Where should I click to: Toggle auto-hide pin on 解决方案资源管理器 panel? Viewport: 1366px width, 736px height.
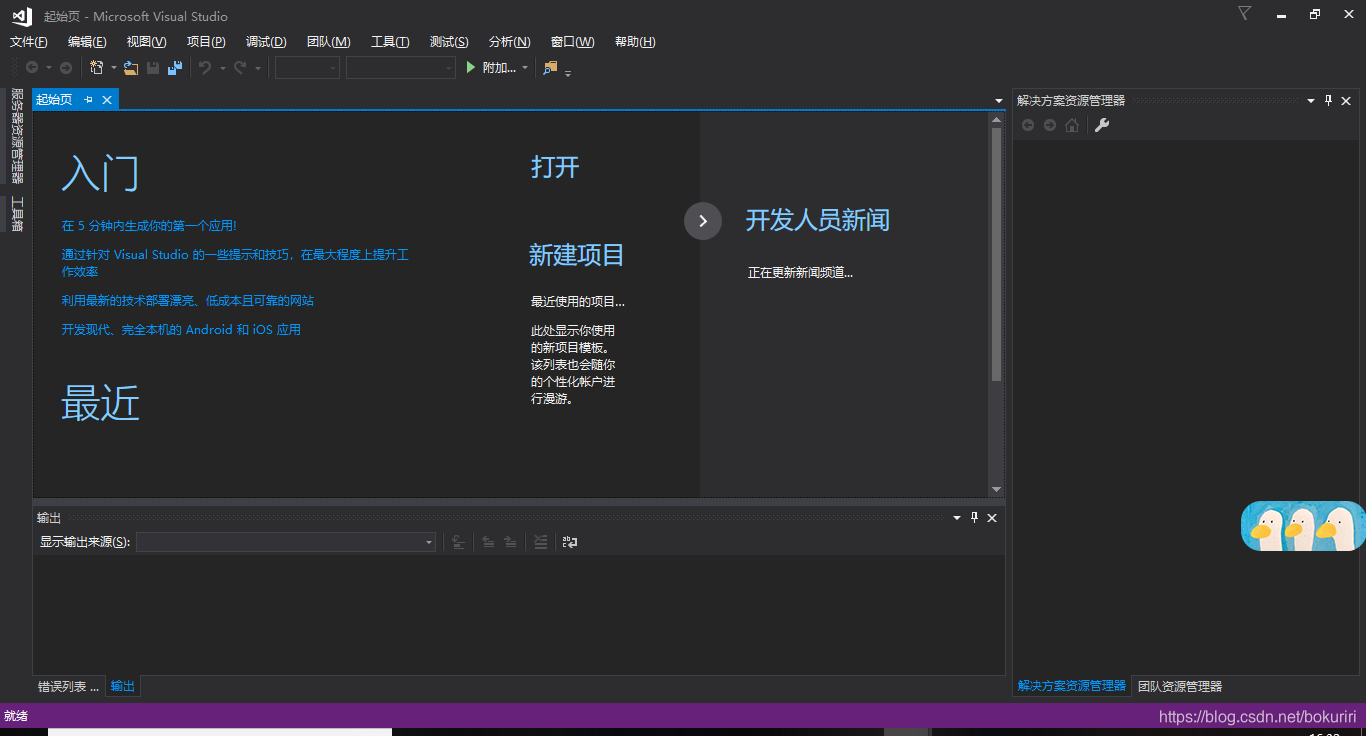(1329, 101)
